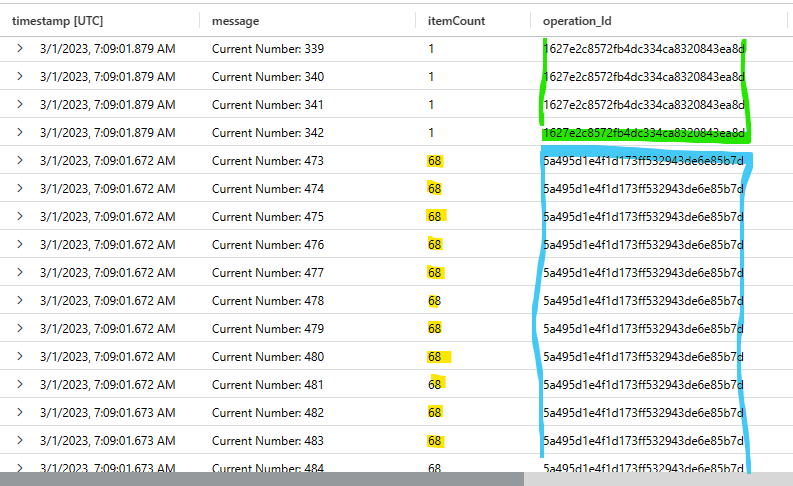Expand row showing Current Number: 477
Viewport: 793px width, 486px height.
19,272
